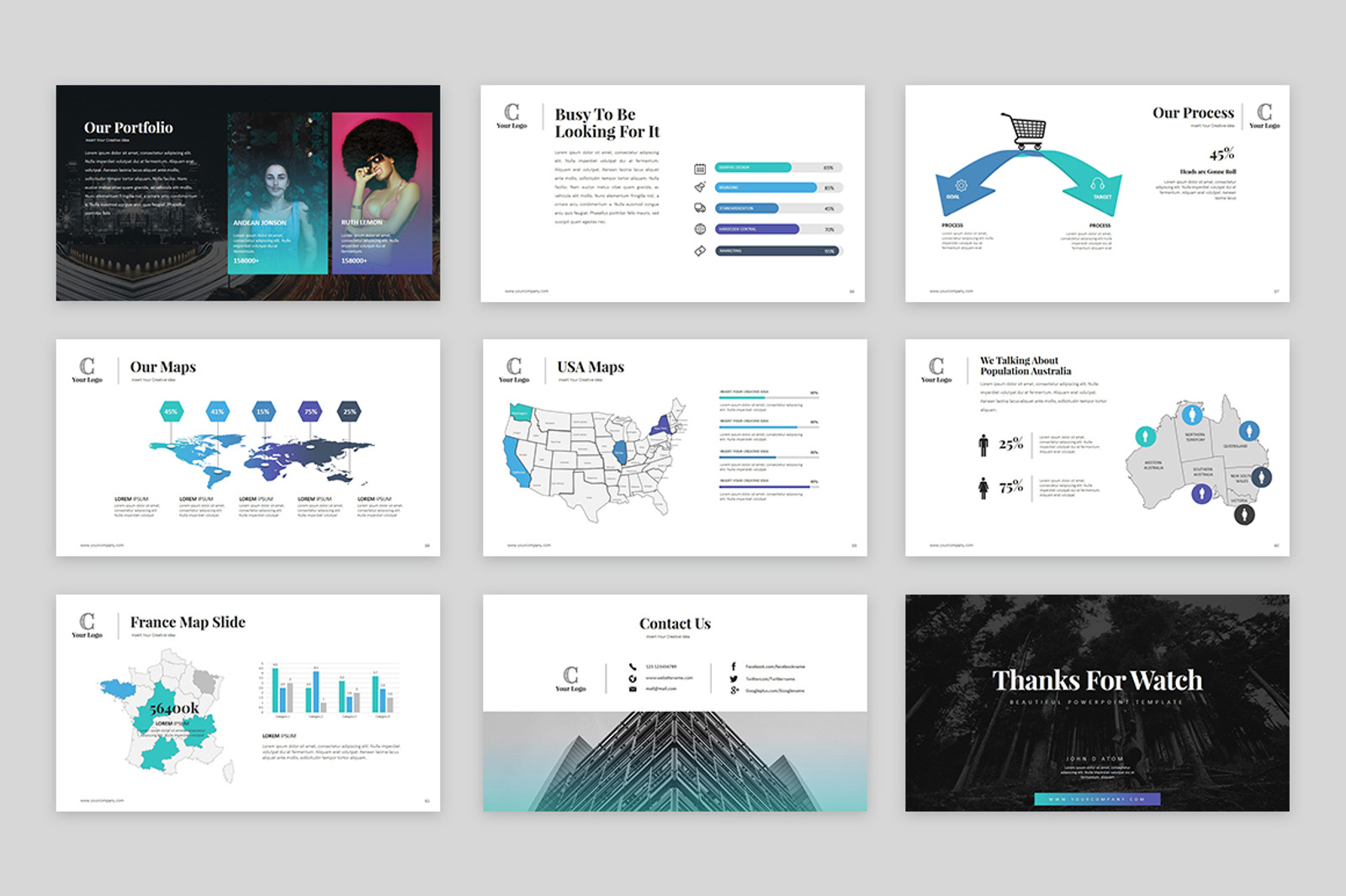The width and height of the screenshot is (1346, 896).
Task: Click the '45%' figure on Our Process slide
Action: click(x=1221, y=154)
